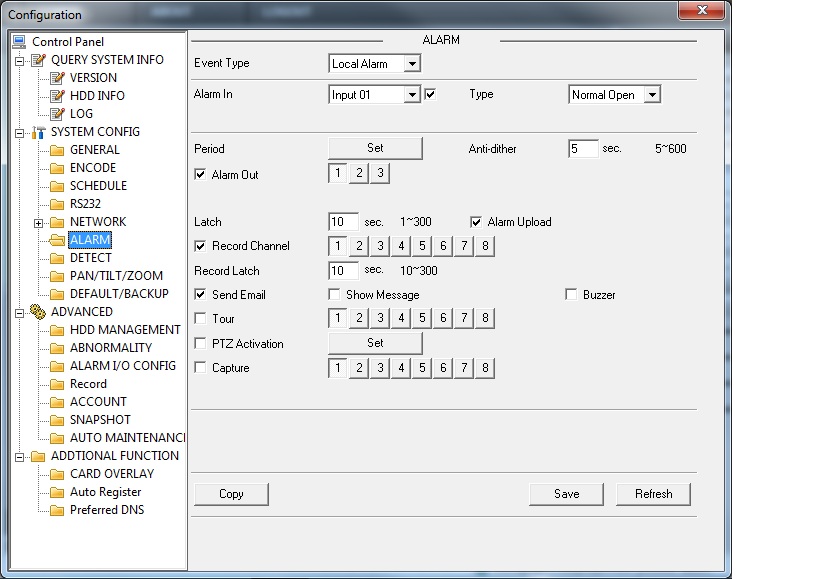Click the ADVANCED gears icon
Viewport: 824px width, 579px height.
point(38,312)
